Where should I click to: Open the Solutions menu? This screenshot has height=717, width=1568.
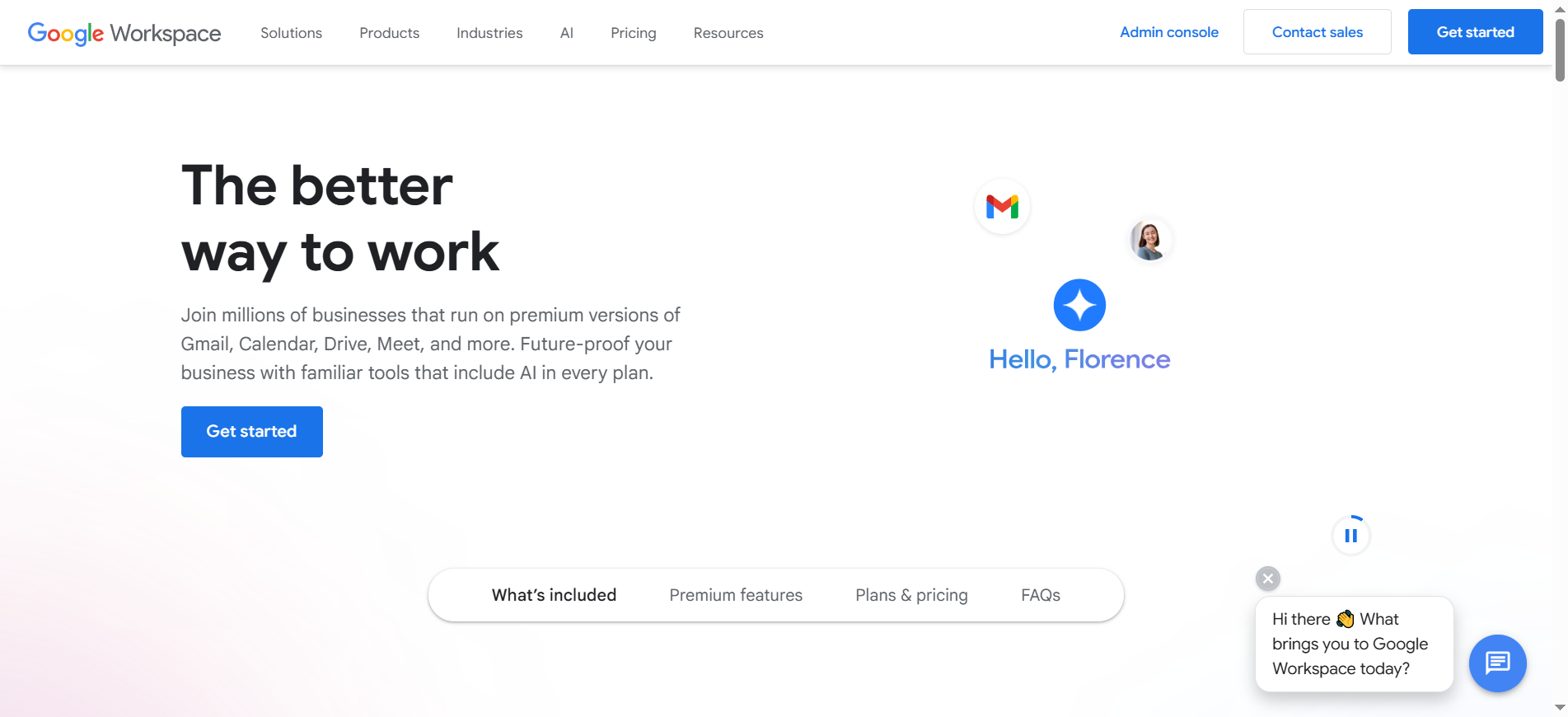click(291, 33)
